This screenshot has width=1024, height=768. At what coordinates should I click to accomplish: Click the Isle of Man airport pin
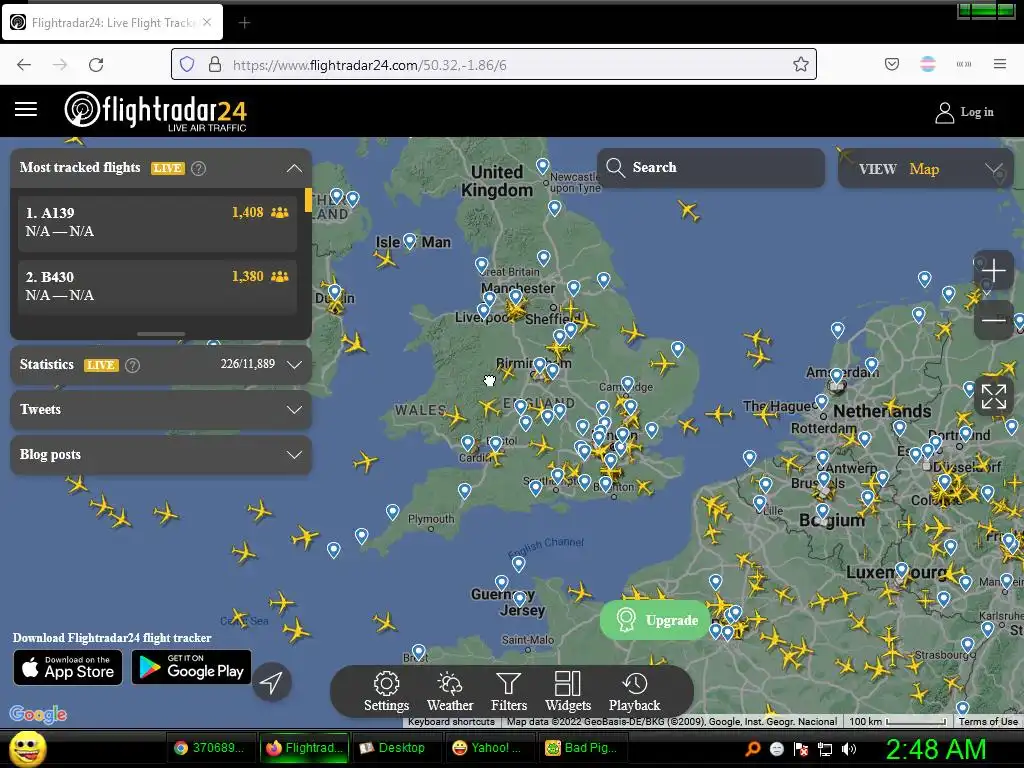(409, 241)
